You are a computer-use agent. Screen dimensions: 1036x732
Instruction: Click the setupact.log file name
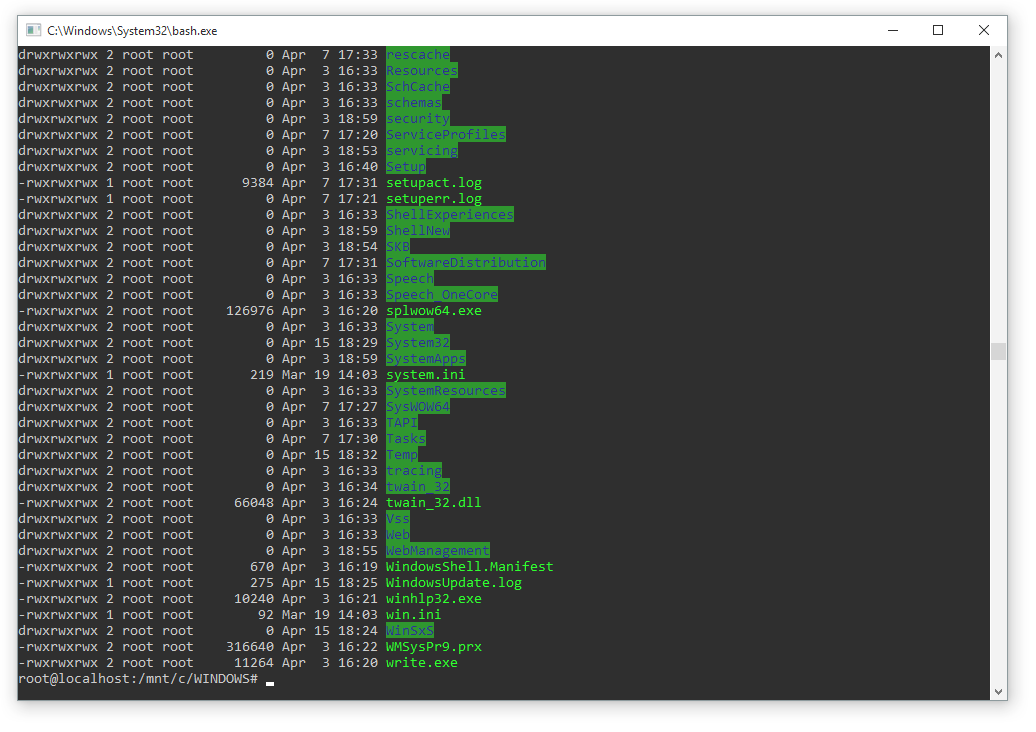(434, 183)
